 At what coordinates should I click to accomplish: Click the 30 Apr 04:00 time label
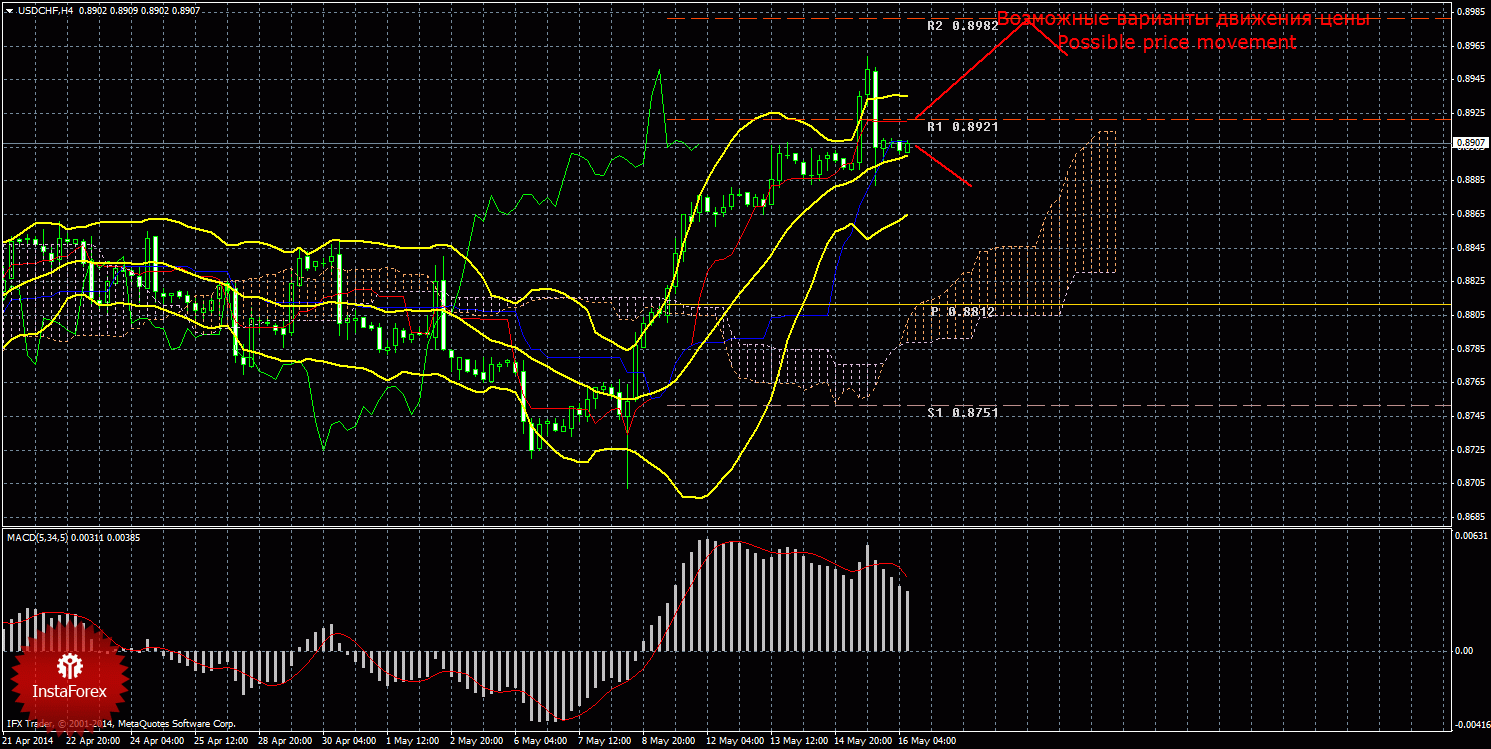tap(347, 742)
